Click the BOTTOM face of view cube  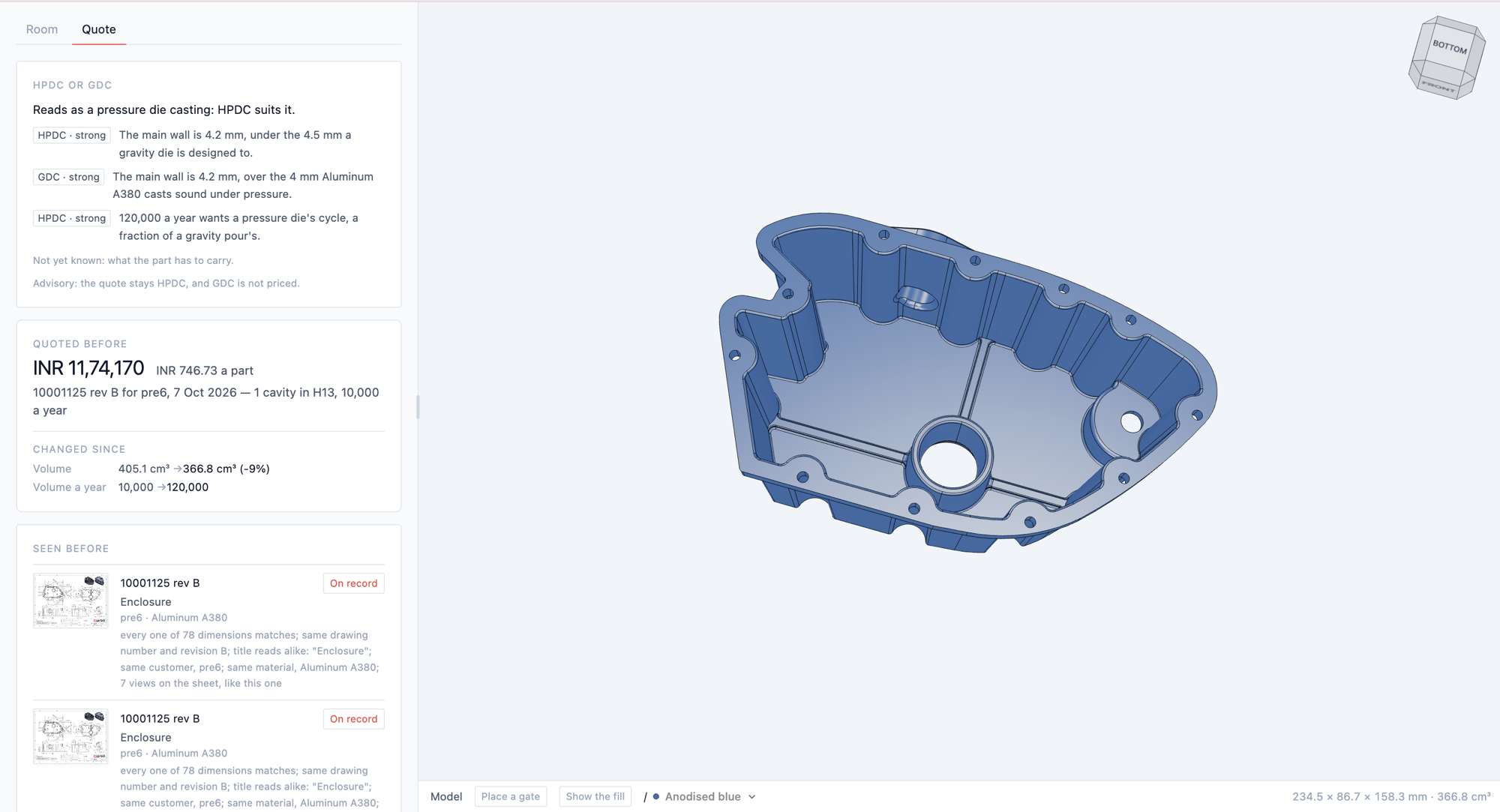1449,48
